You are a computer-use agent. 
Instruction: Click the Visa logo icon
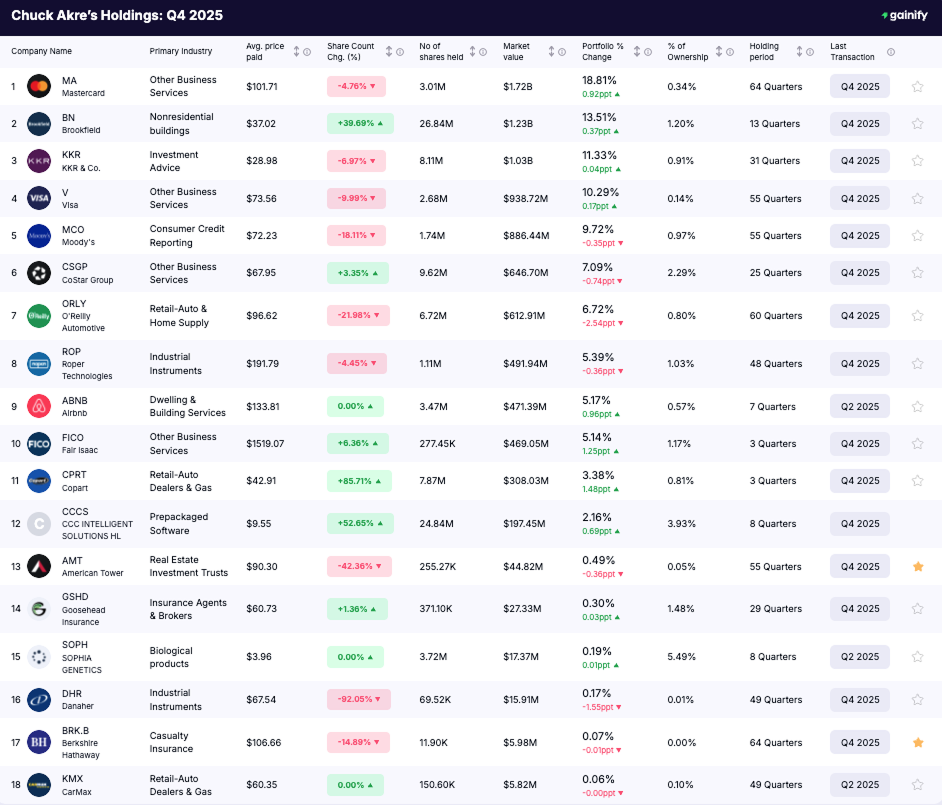point(39,198)
